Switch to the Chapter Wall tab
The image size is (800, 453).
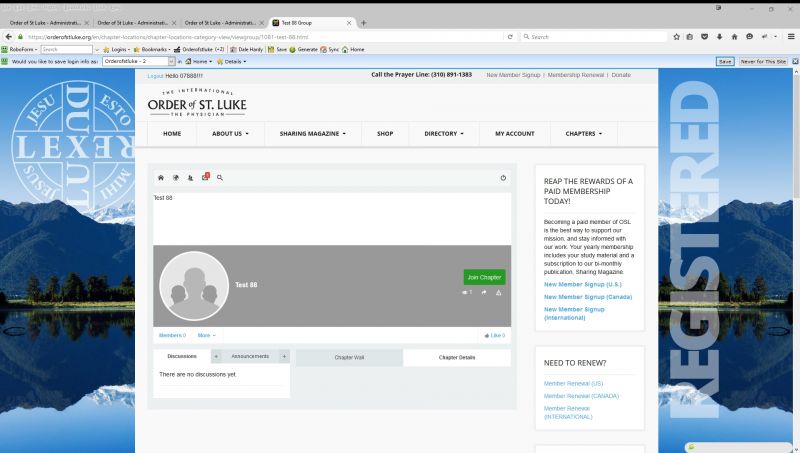pyautogui.click(x=349, y=358)
